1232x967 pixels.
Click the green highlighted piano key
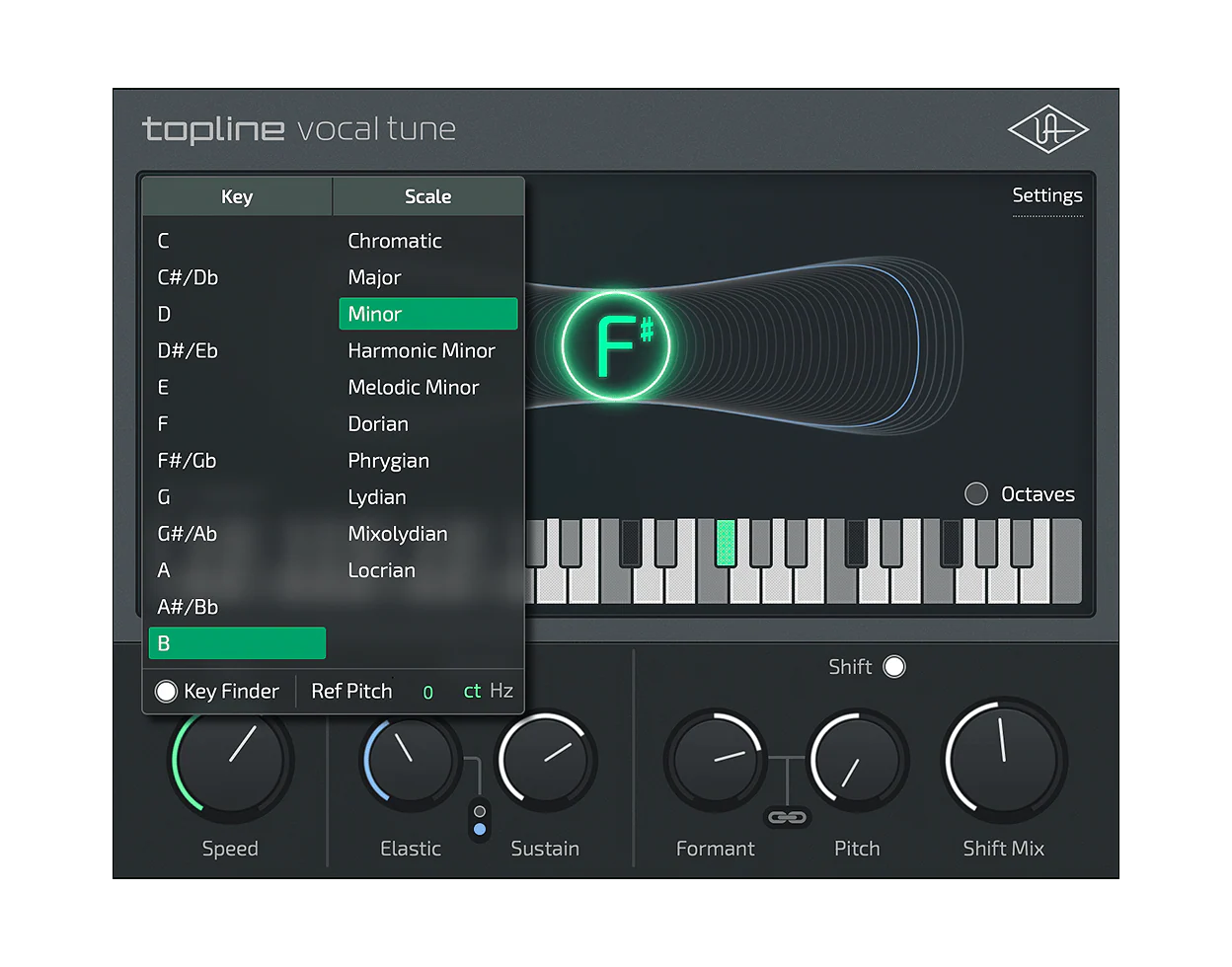(x=726, y=543)
